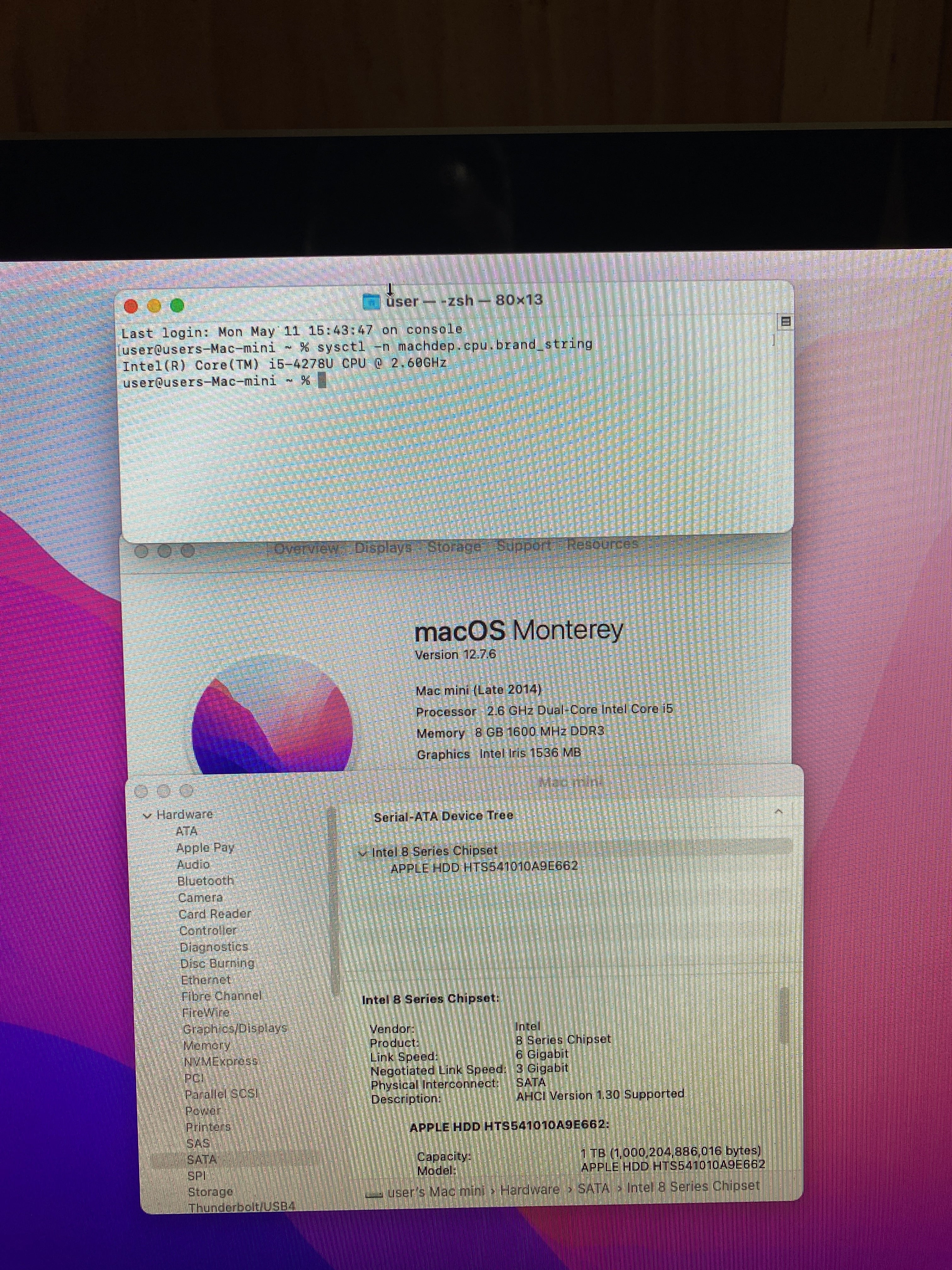Open the Overview tab in About This Mac
Screen dimensions: 952x1270
pos(306,549)
